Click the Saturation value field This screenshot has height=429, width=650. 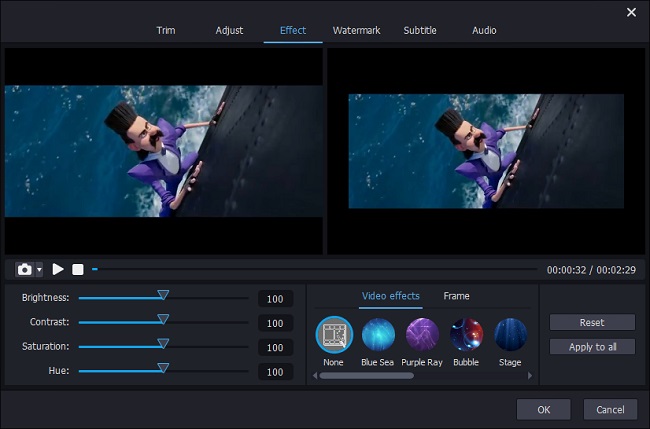pyautogui.click(x=275, y=347)
